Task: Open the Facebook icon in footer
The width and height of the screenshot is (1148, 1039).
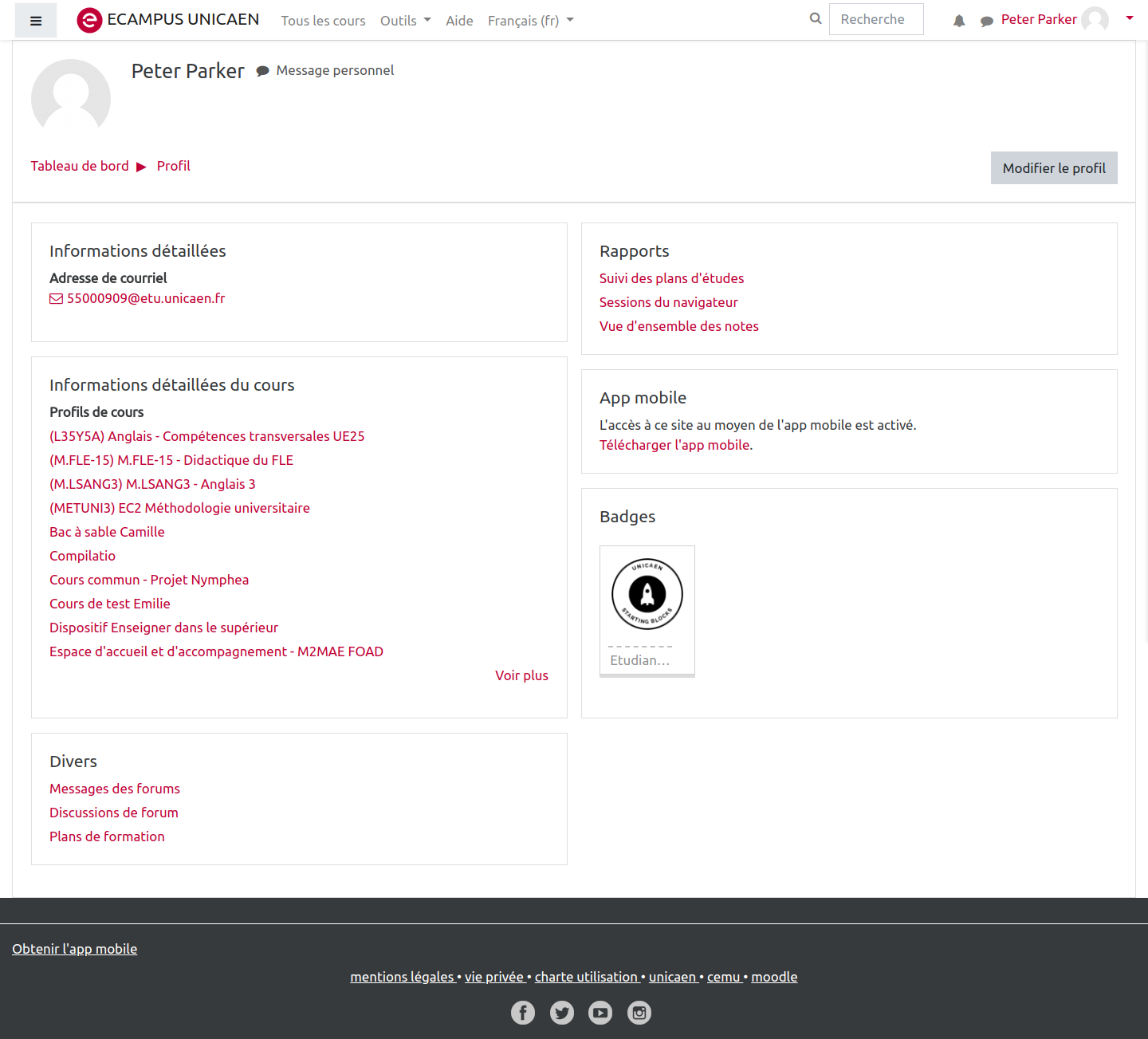Action: (x=523, y=1013)
